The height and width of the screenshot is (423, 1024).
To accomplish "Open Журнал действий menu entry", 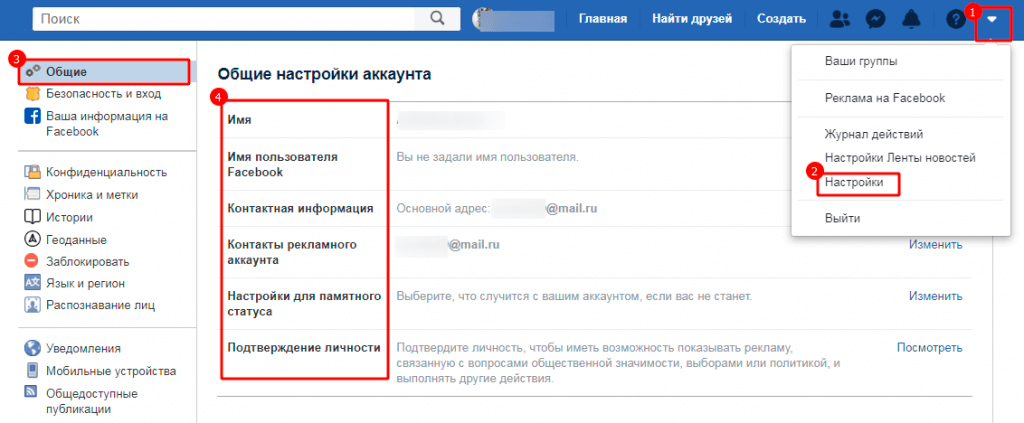I will [x=873, y=133].
